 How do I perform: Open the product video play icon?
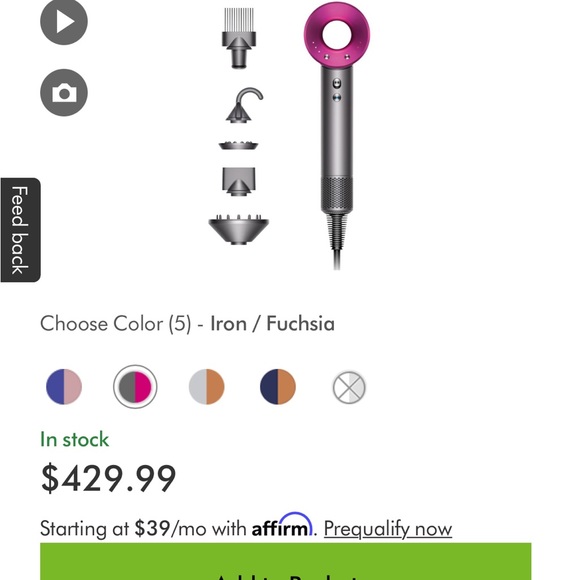click(64, 21)
